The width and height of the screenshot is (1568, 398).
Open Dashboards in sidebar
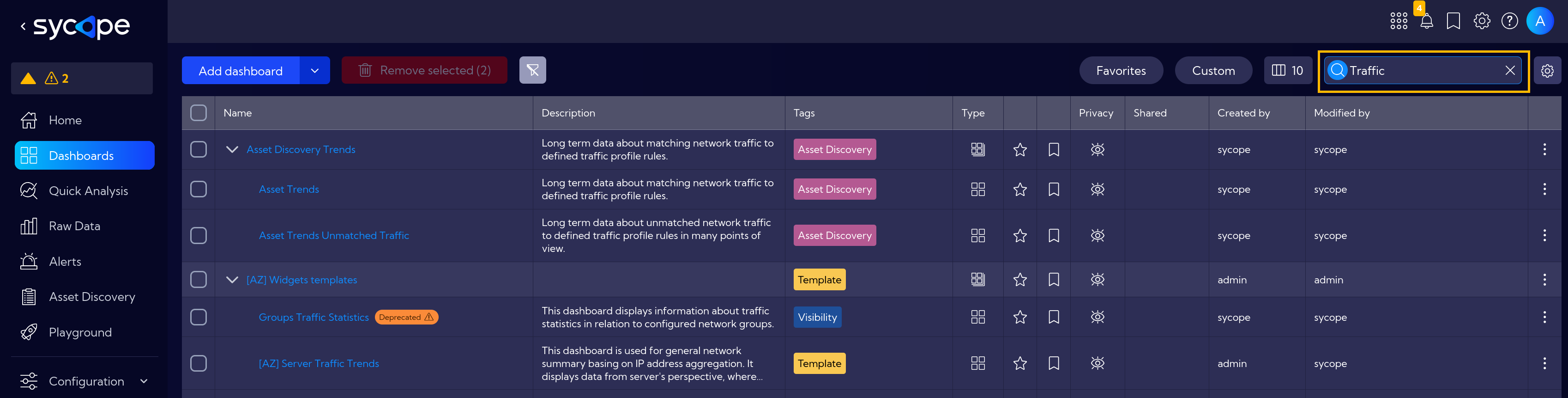pyautogui.click(x=84, y=155)
